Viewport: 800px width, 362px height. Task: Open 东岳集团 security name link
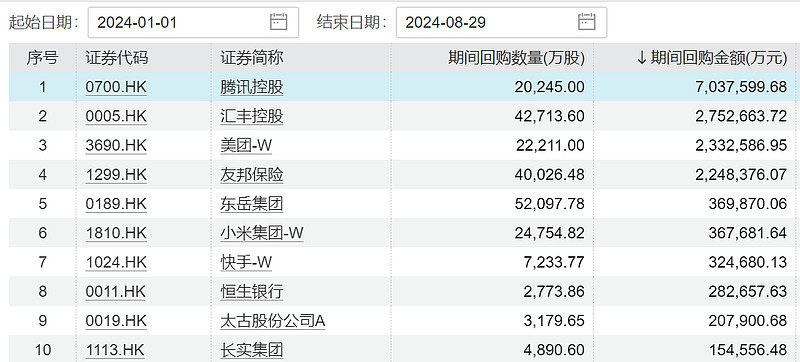pos(252,204)
